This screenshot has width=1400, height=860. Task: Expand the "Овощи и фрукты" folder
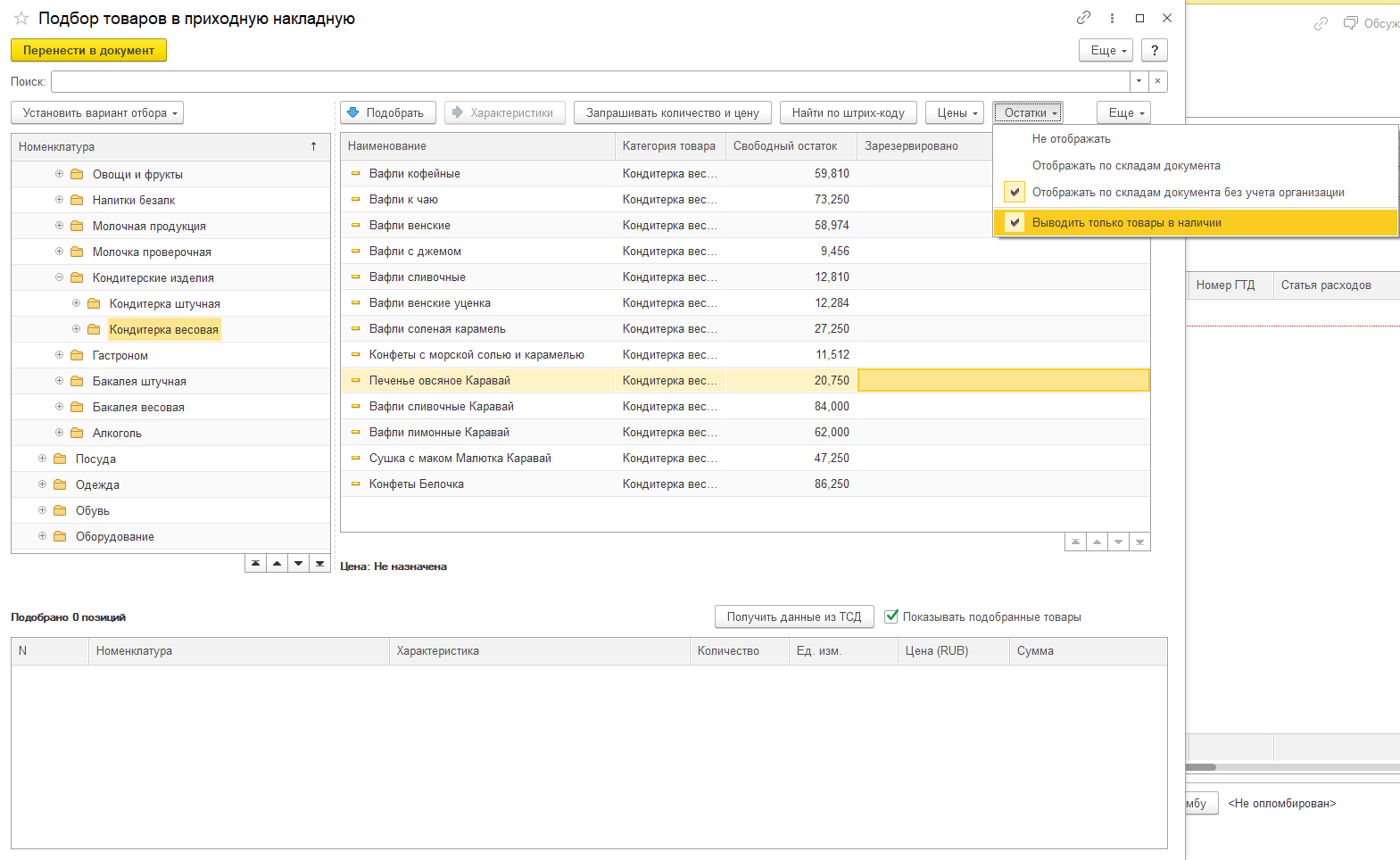(x=60, y=174)
